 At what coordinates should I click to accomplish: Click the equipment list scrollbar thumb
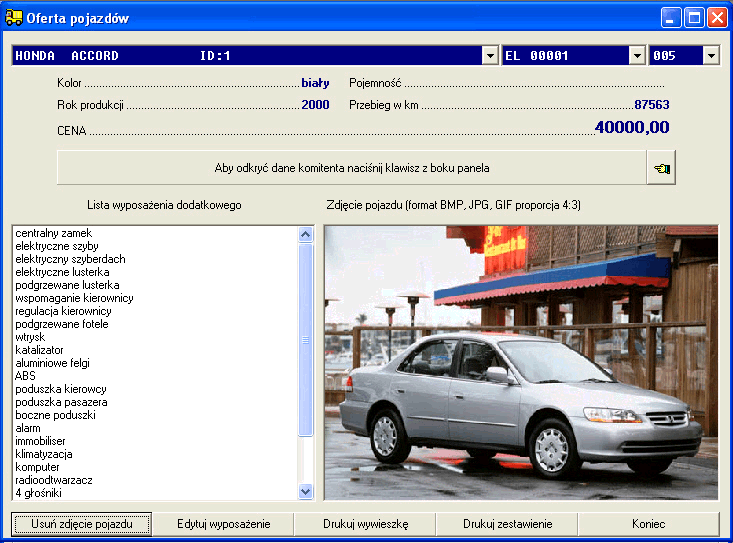[306, 340]
